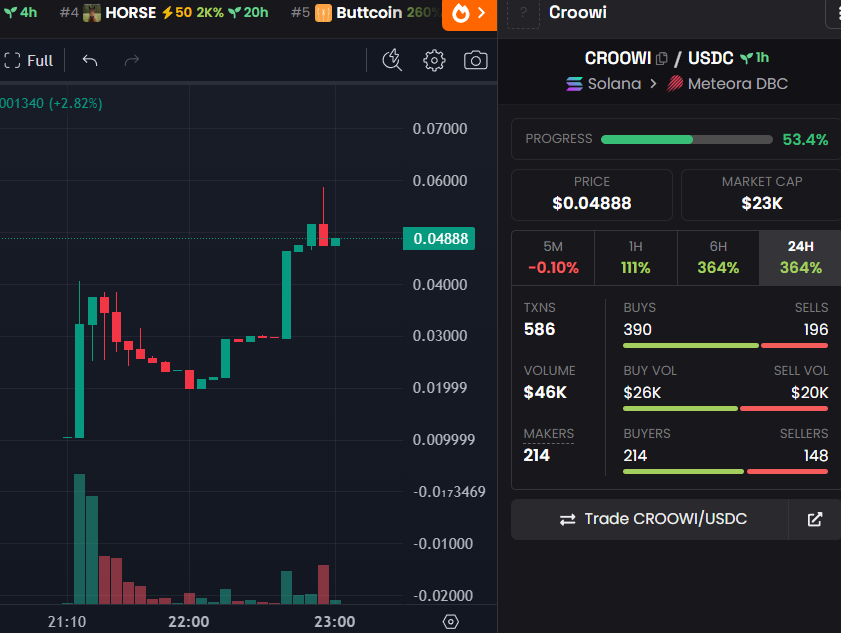Click the BUY VOL $26K value
The height and width of the screenshot is (633, 841).
(x=642, y=393)
